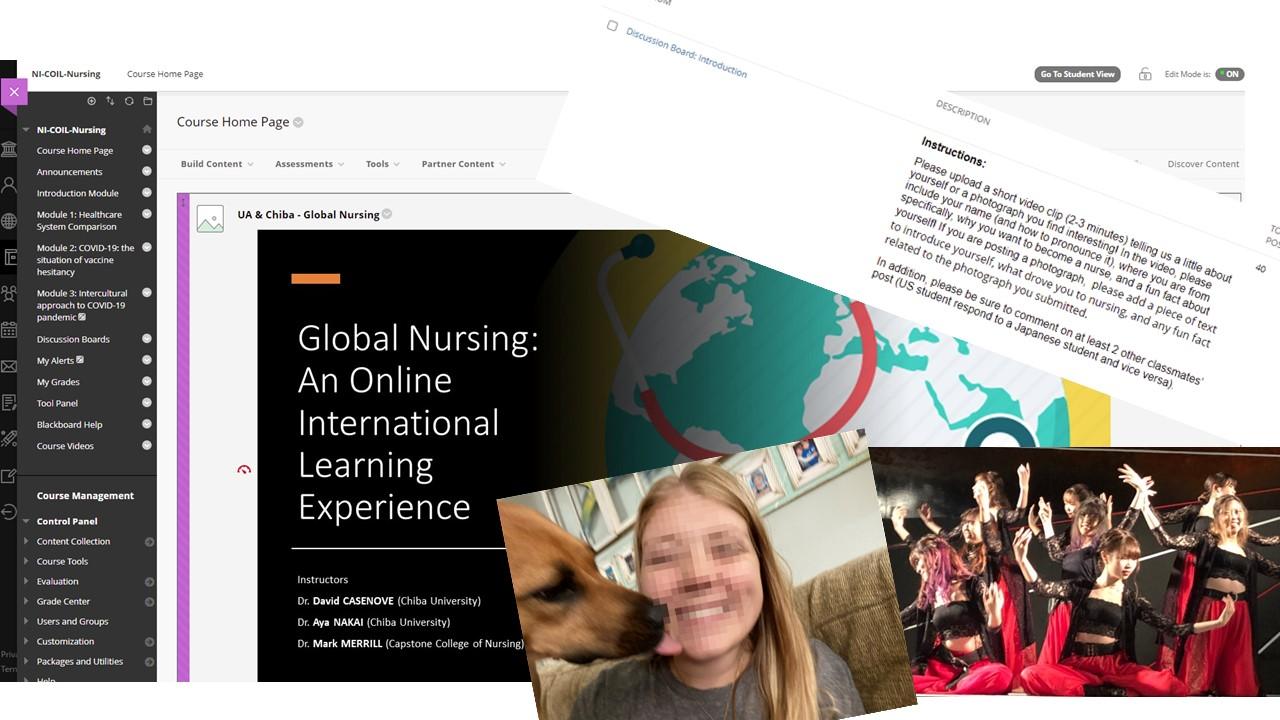Click the reorder menu items arrows icon

click(x=110, y=101)
